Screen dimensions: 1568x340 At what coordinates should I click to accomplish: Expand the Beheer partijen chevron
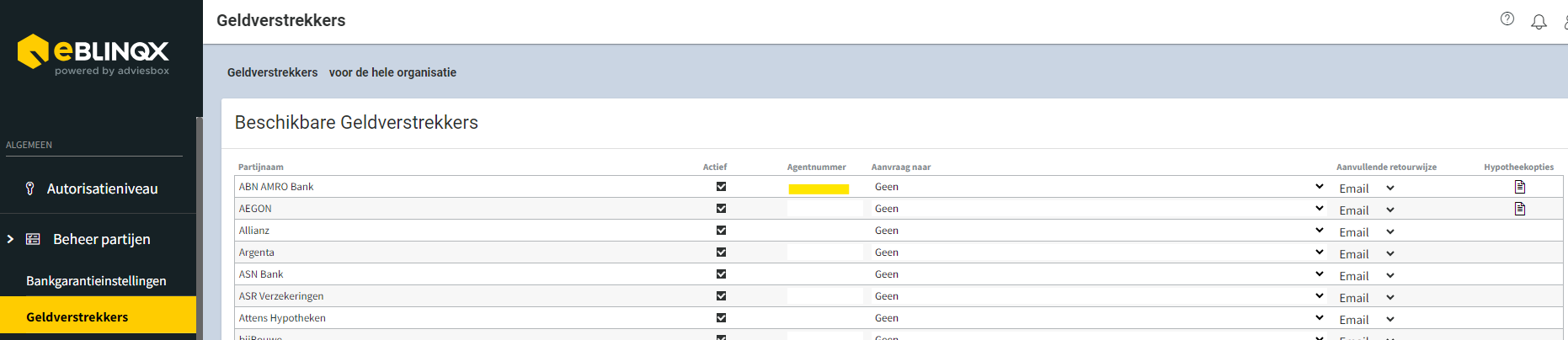coord(10,239)
